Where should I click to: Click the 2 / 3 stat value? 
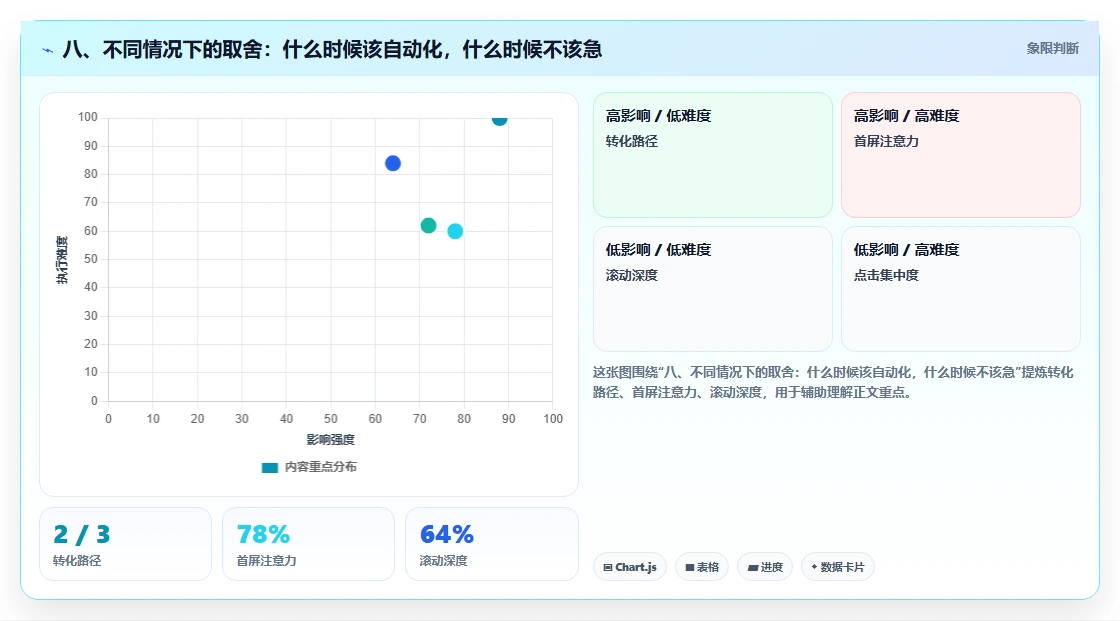(82, 535)
